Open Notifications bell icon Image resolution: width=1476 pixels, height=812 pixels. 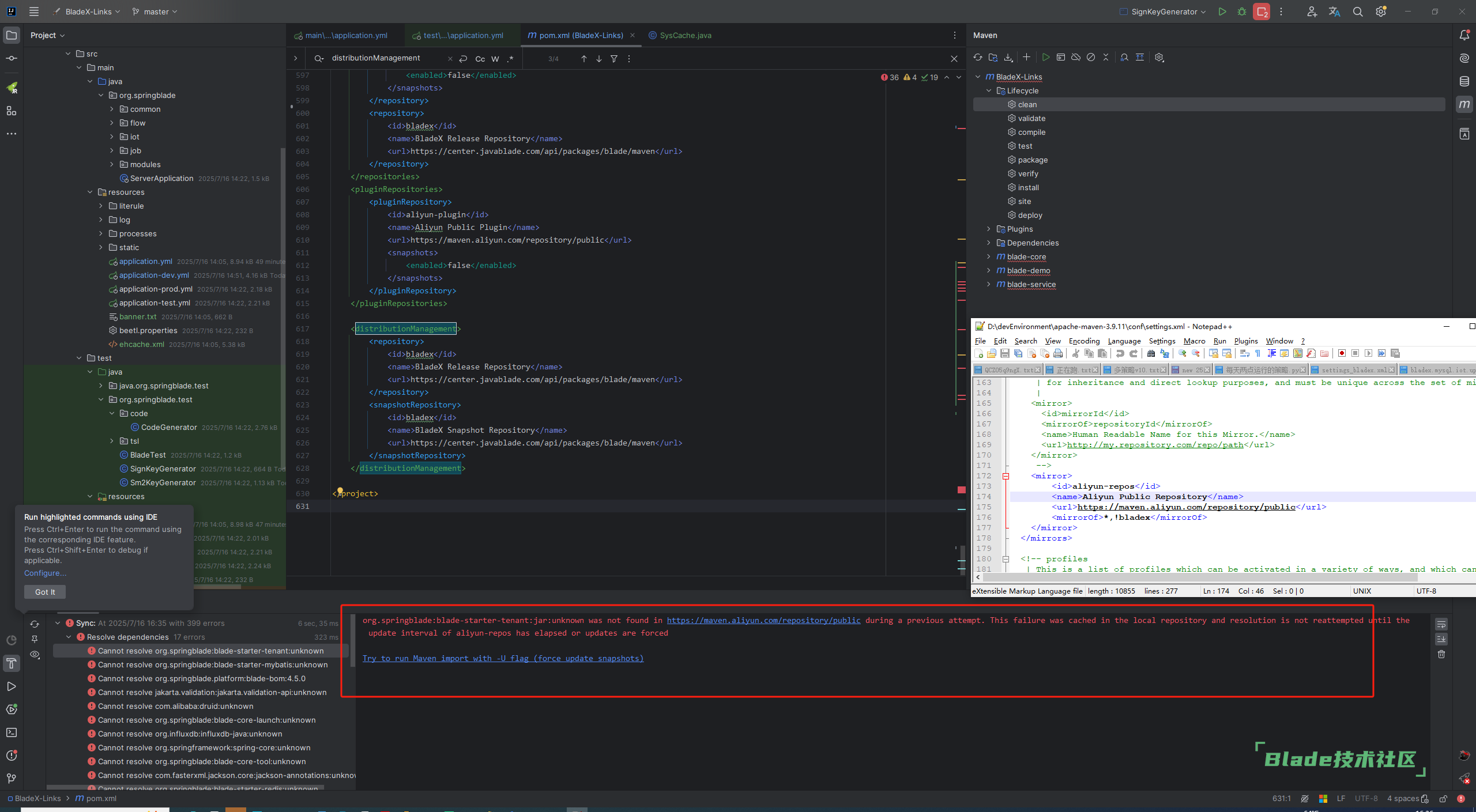(1464, 35)
